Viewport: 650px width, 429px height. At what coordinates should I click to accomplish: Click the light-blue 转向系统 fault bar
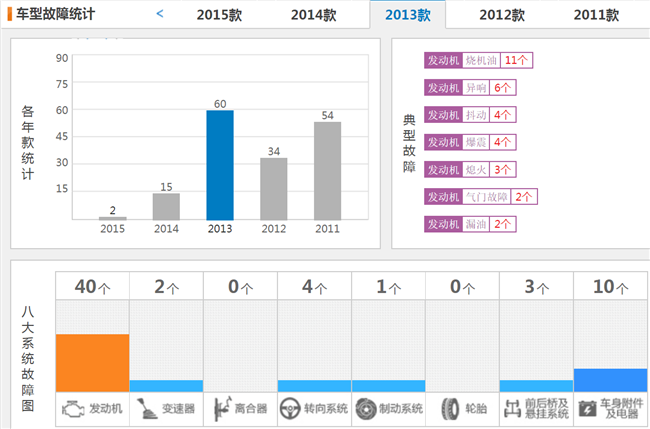314,386
